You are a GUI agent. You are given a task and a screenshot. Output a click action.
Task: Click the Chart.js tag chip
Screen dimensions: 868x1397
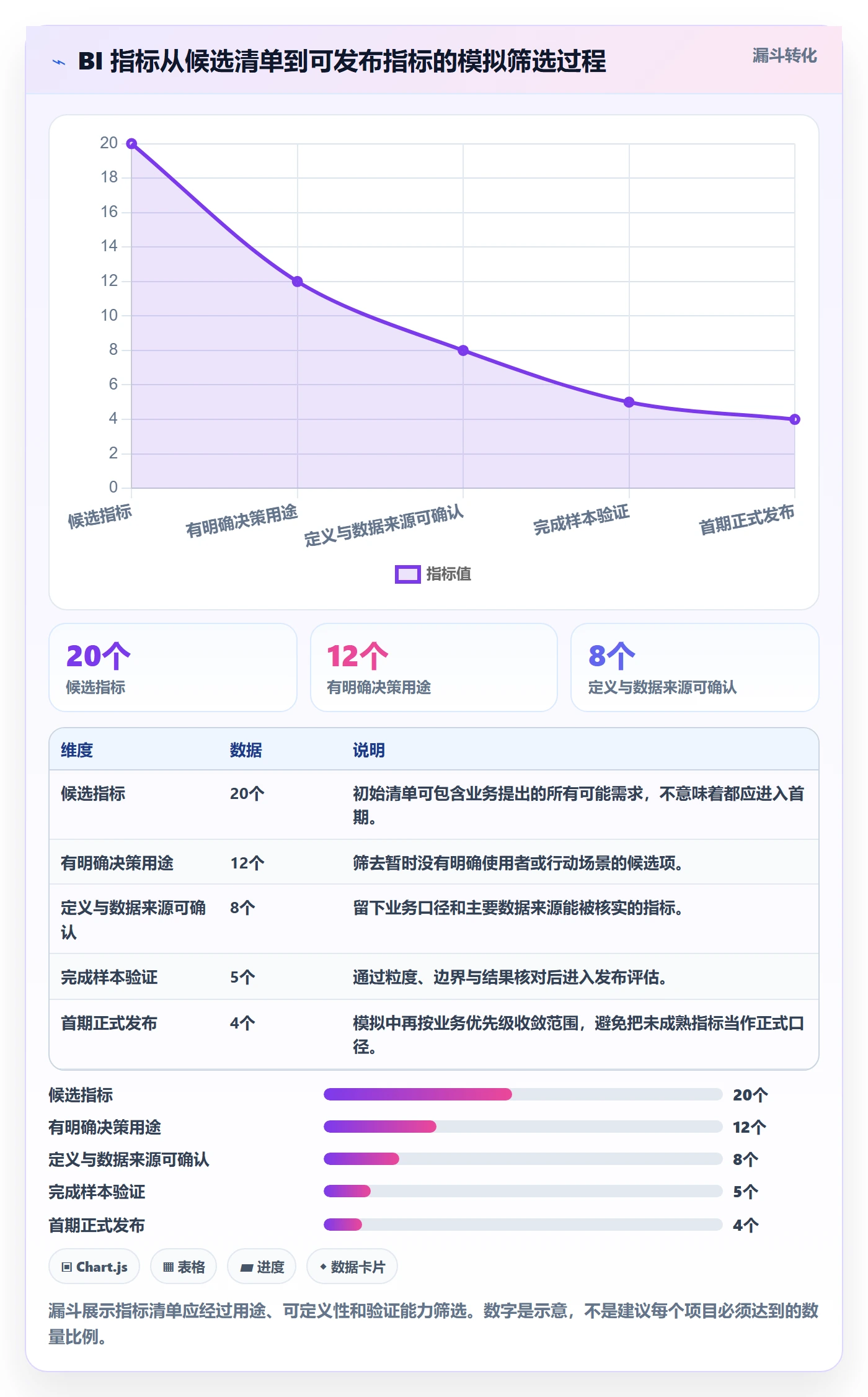[94, 1267]
